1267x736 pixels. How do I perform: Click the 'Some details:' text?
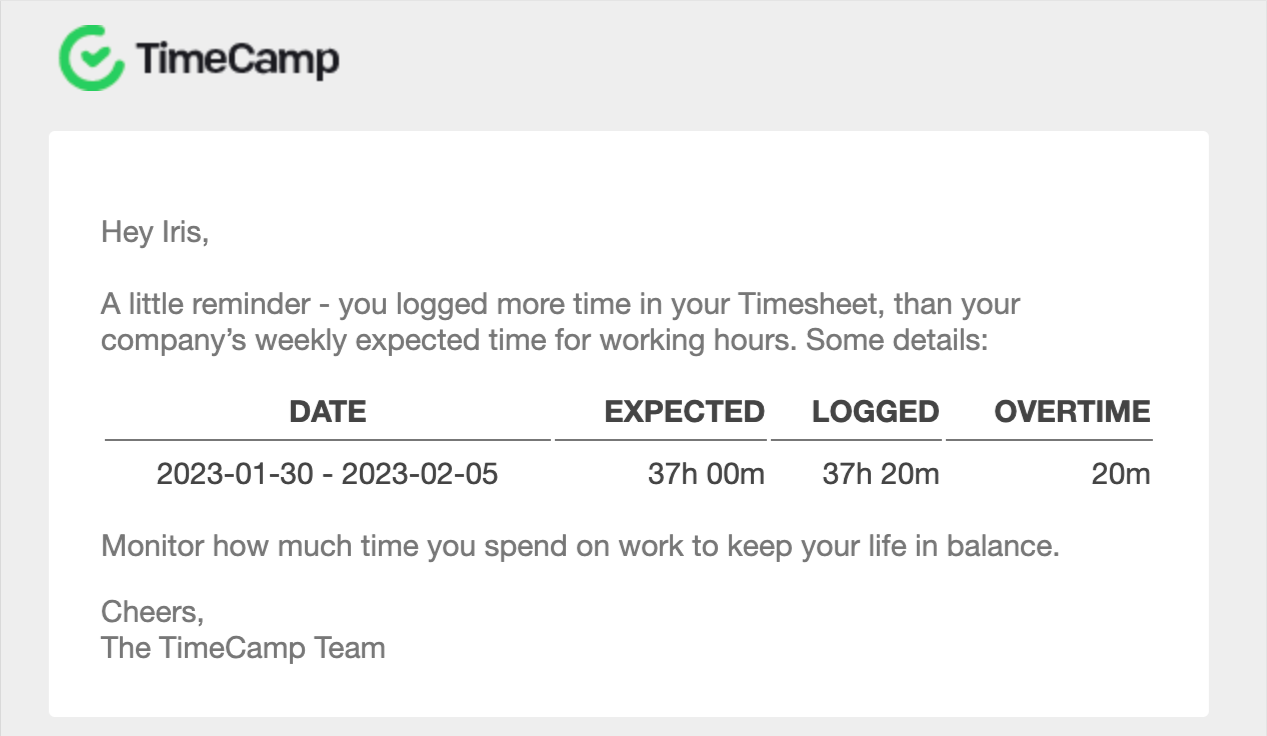(x=897, y=340)
